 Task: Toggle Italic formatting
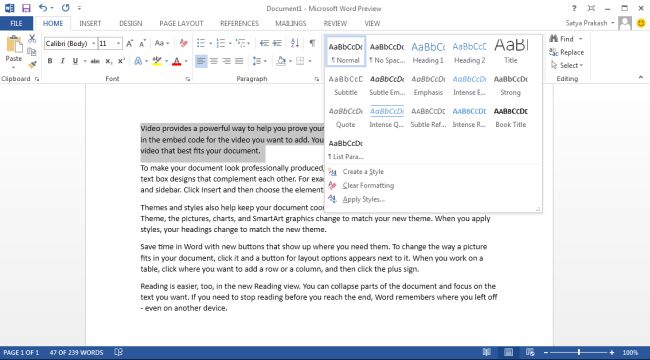tap(62, 61)
